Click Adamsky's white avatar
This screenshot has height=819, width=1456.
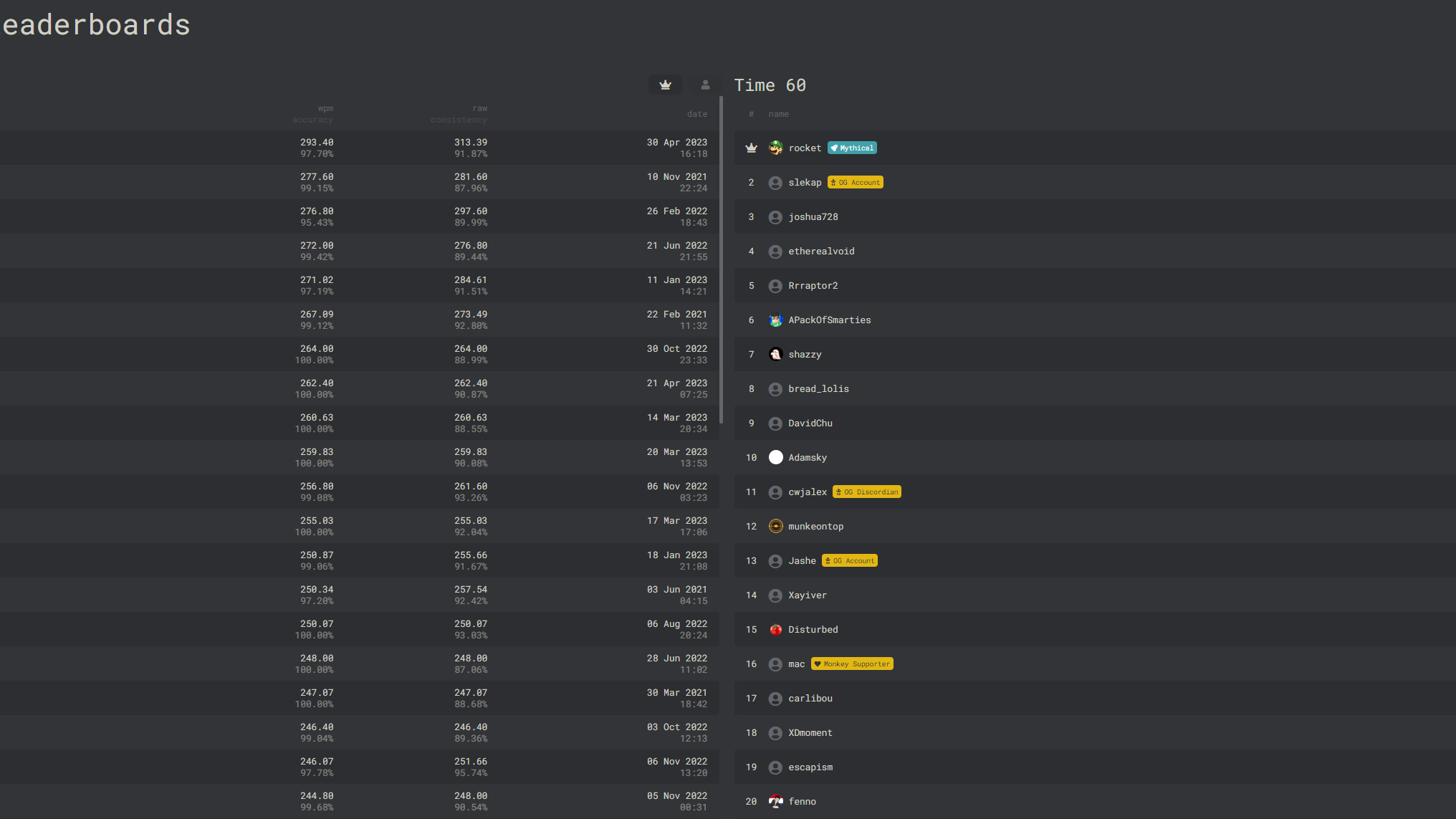point(775,458)
